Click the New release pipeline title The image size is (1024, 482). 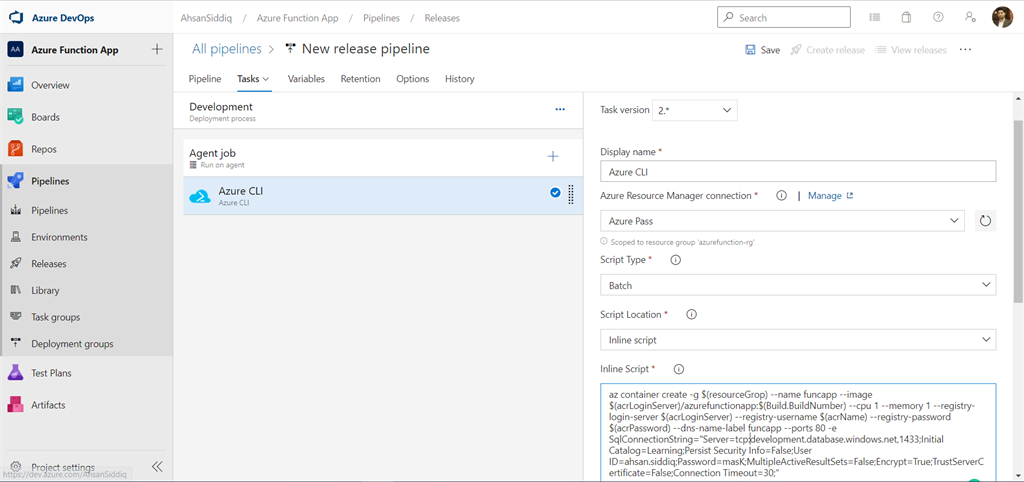pyautogui.click(x=366, y=49)
